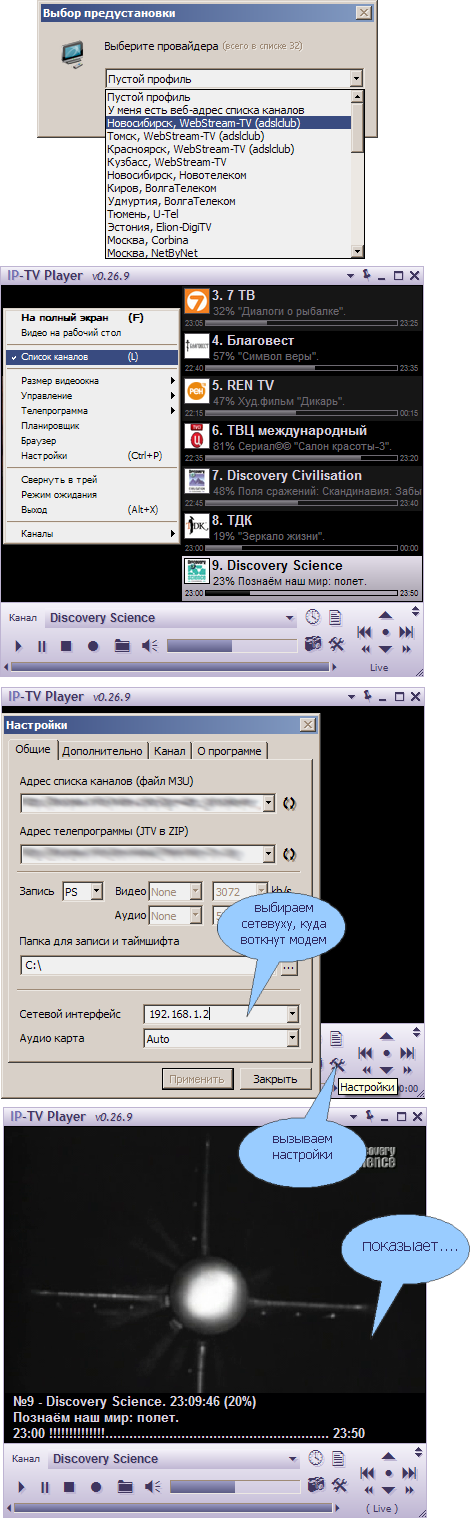Jump to next channel in channel-list player window
Screen dimensions: 471x1518
[x=406, y=632]
